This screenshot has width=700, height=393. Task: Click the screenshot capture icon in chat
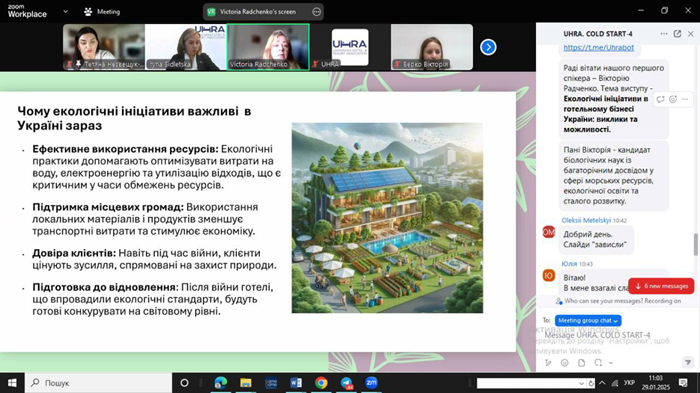[x=598, y=363]
